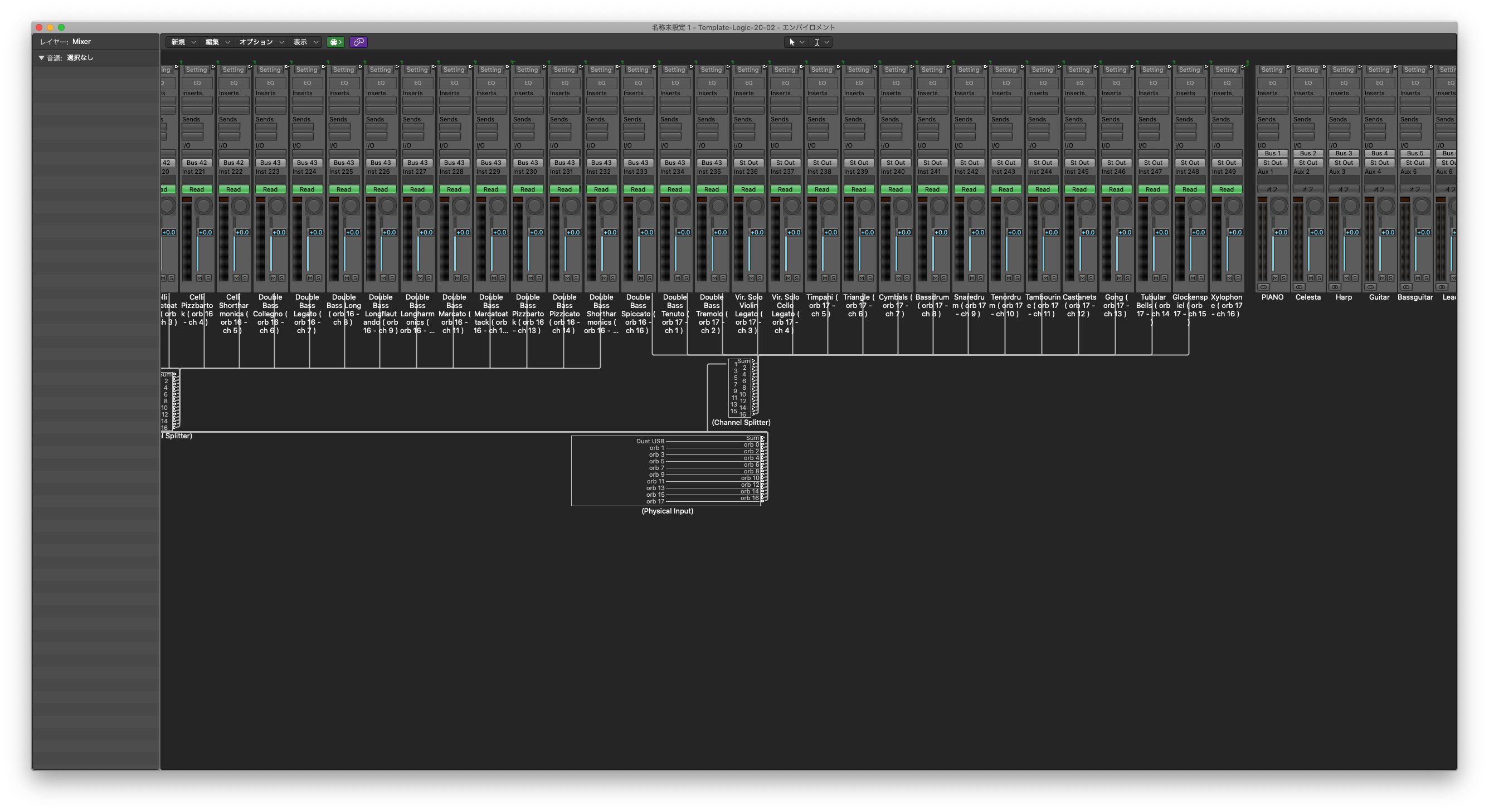Open the text tool menu
This screenshot has height=812, width=1489.
821,42
